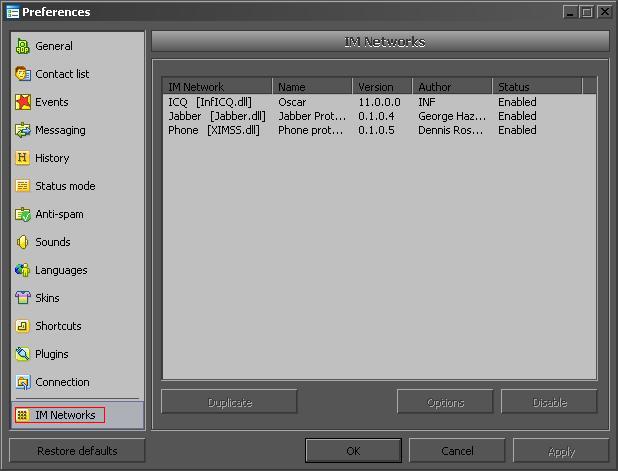This screenshot has height=471, width=618.
Task: Click the Disable button
Action: point(549,402)
